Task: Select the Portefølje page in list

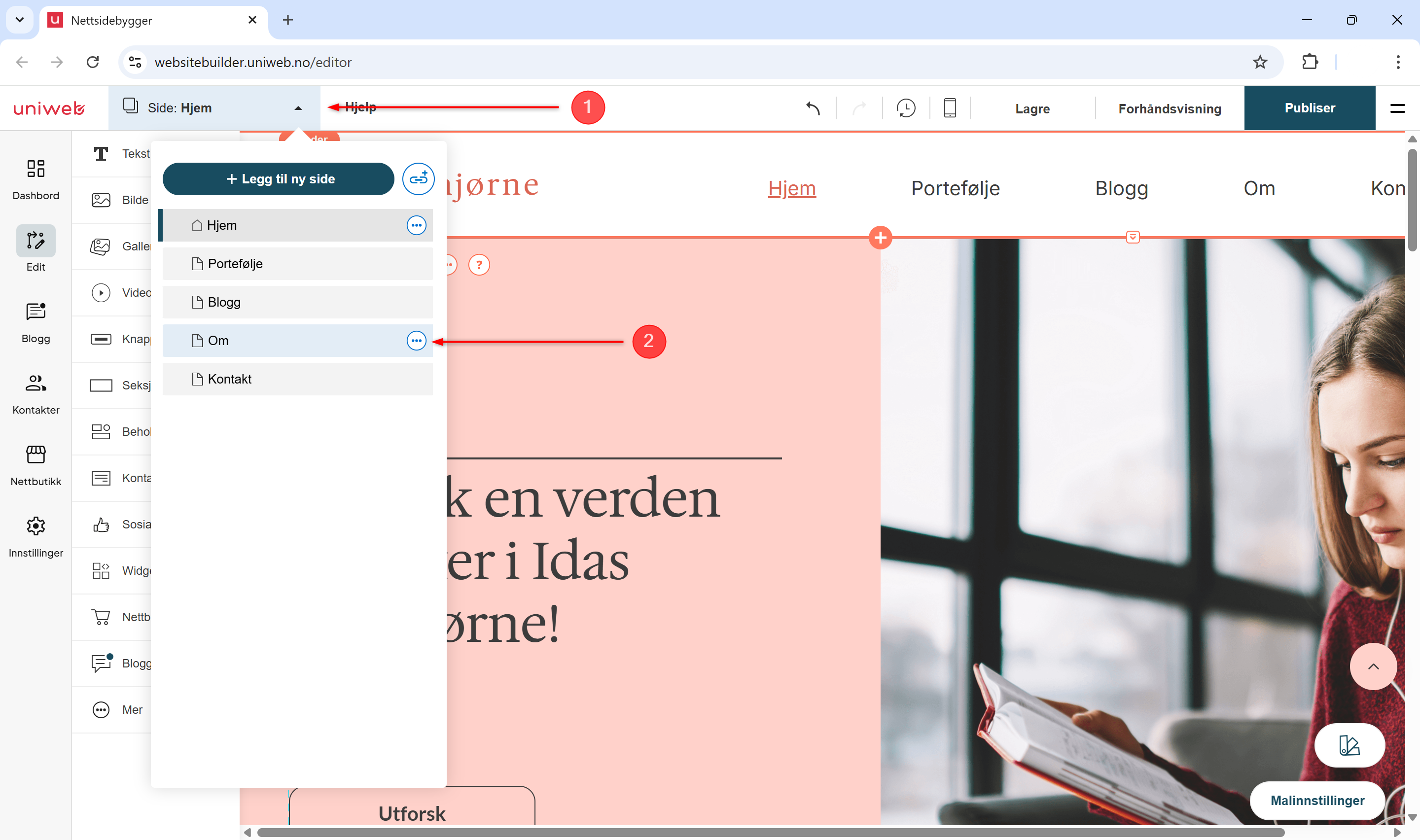Action: tap(298, 264)
